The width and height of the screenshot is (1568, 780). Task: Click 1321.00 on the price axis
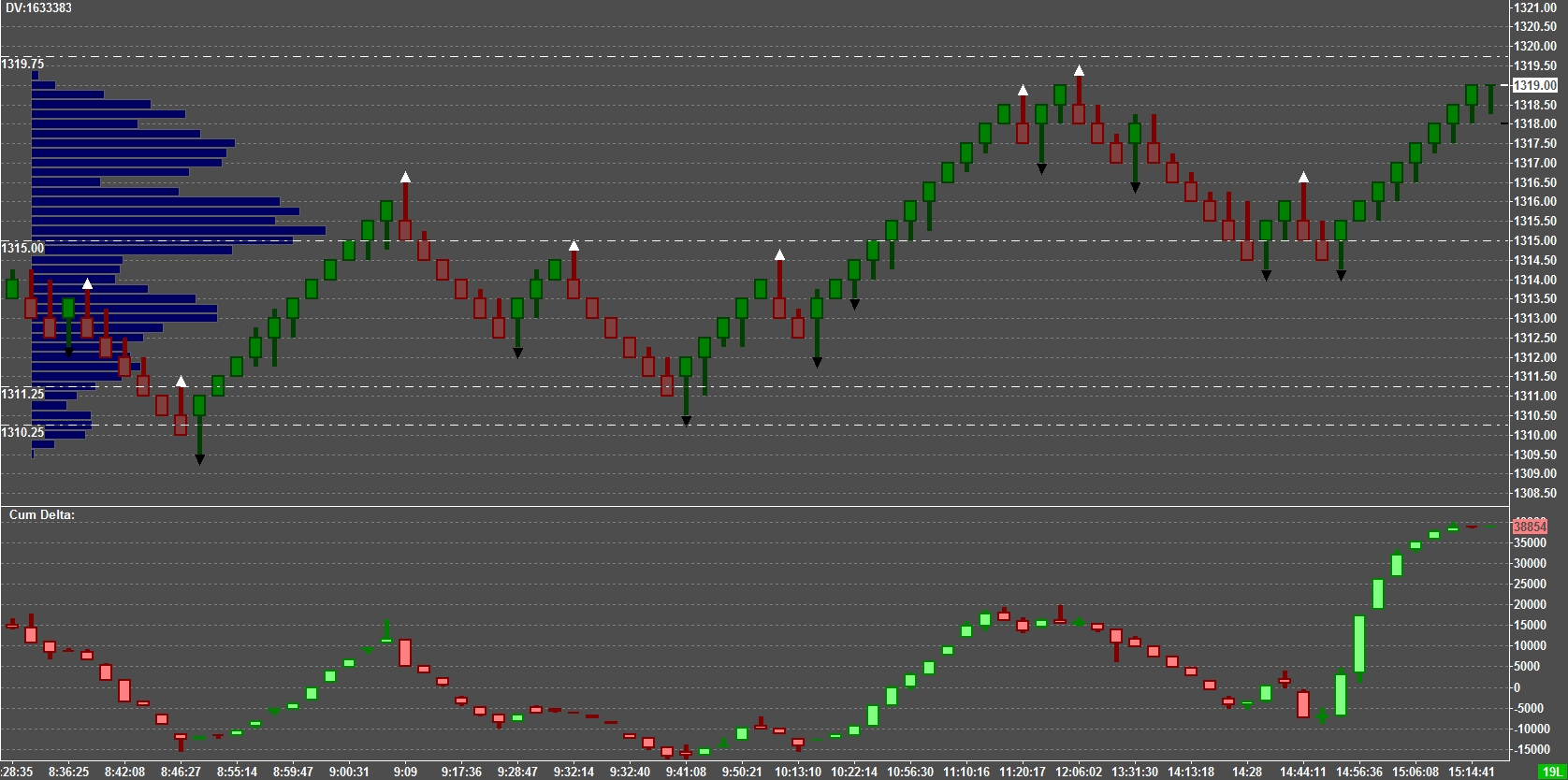click(1535, 7)
